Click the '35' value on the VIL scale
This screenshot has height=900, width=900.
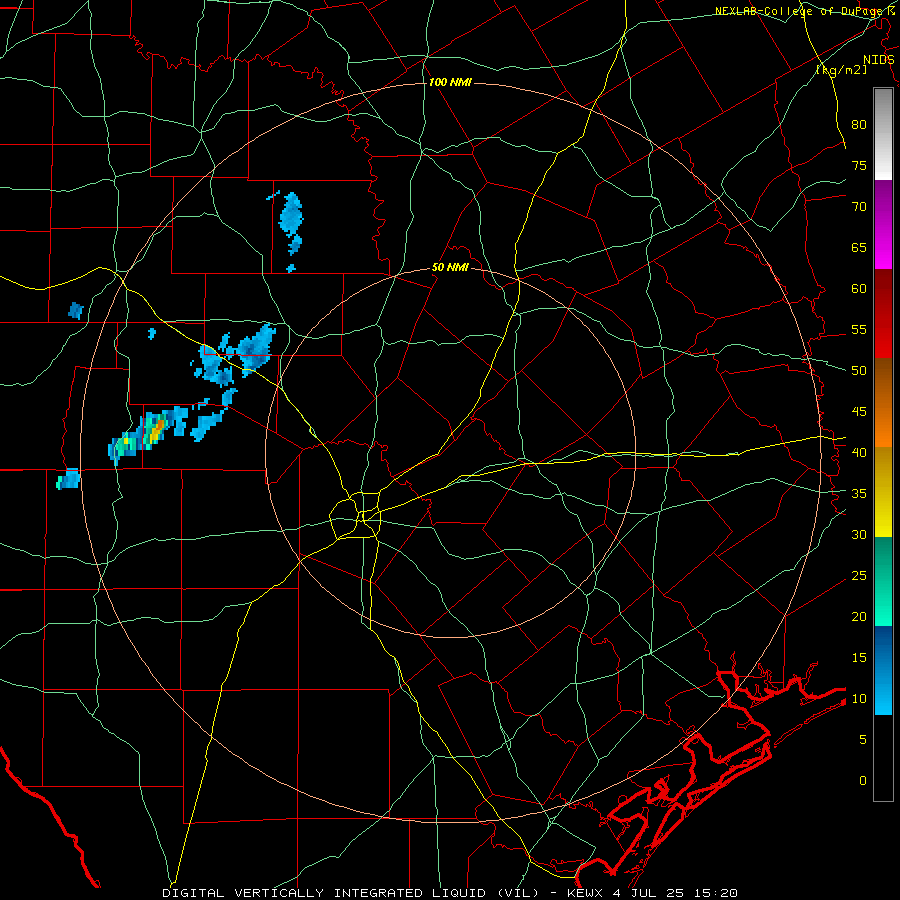[859, 494]
